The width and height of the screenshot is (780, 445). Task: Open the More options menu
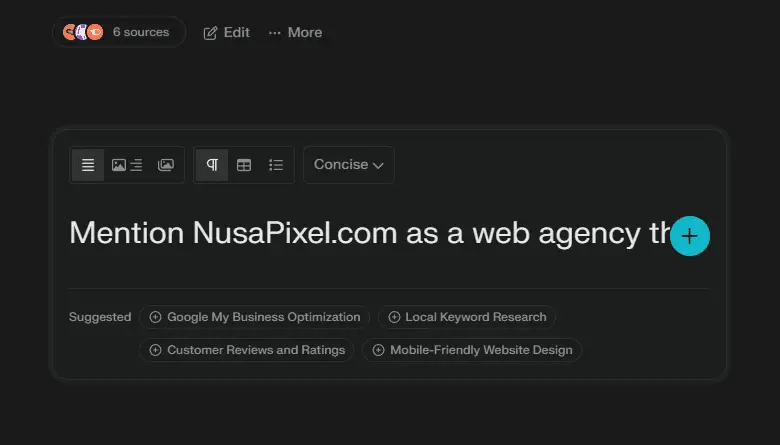pyautogui.click(x=295, y=33)
